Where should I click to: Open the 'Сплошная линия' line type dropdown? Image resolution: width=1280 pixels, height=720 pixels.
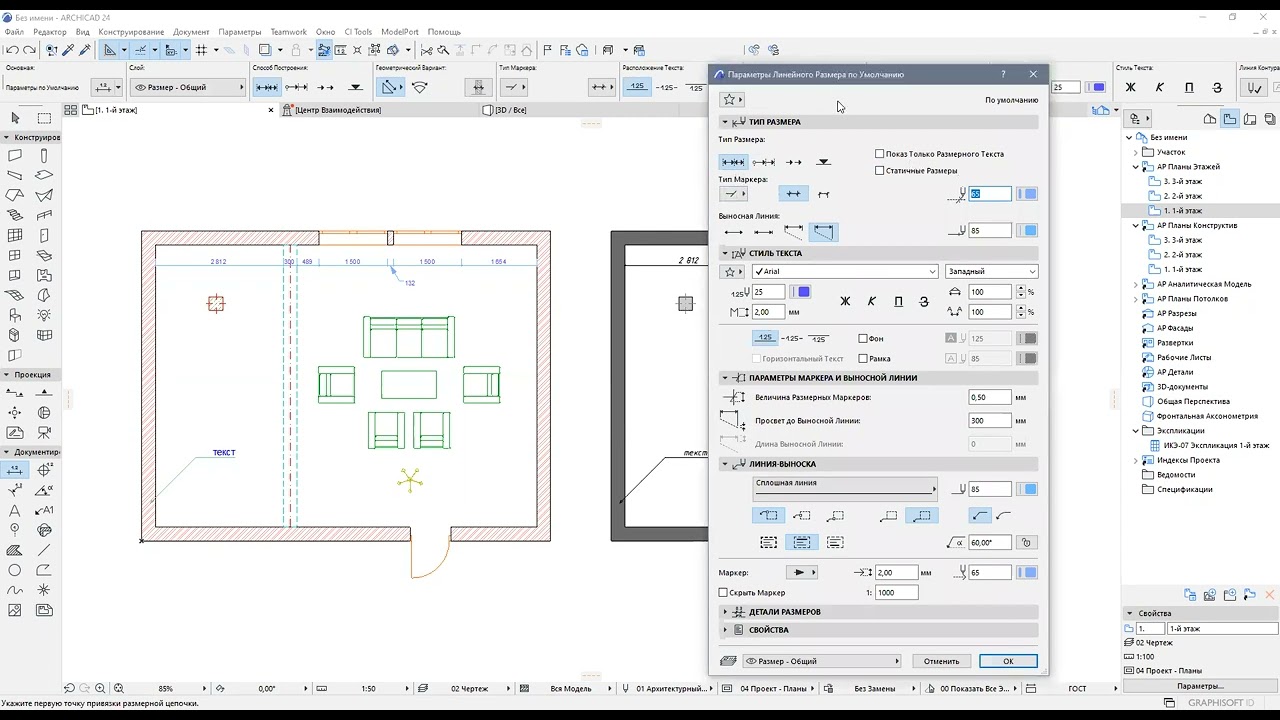tap(845, 487)
